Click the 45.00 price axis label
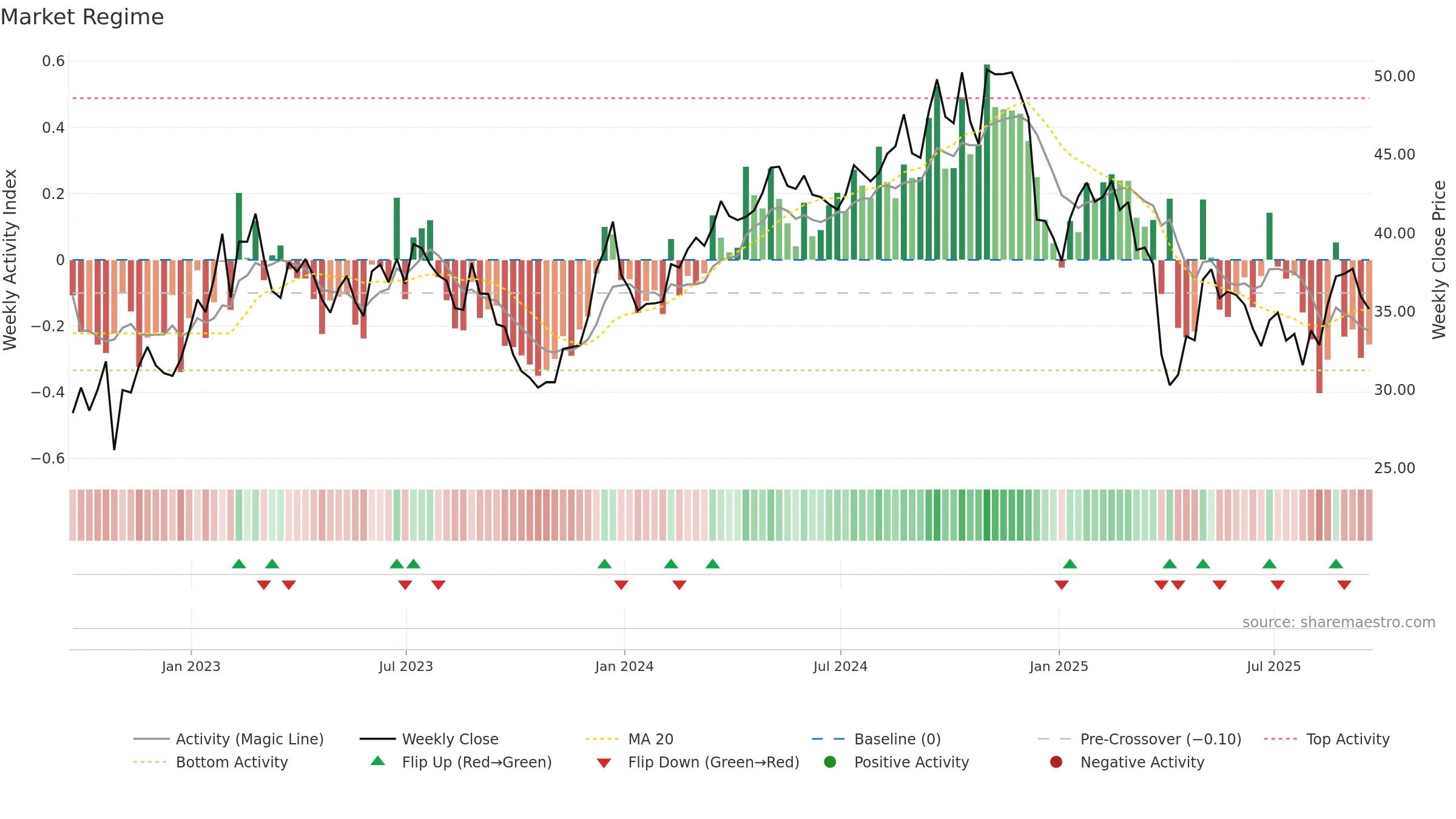The width and height of the screenshot is (1456, 819). (x=1395, y=155)
